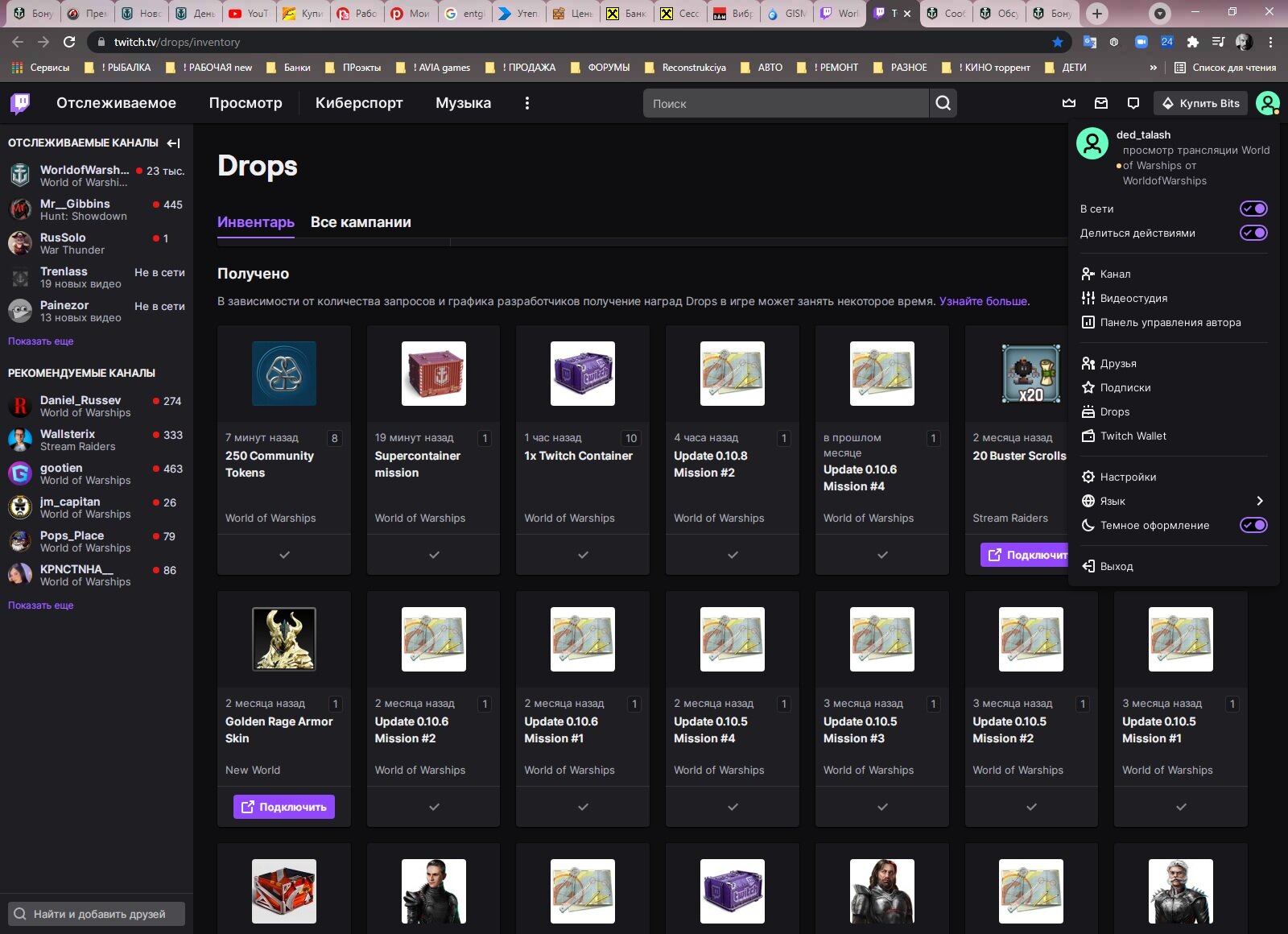Disable 'Делиться действиями' activity sharing toggle
The image size is (1288, 934).
(1253, 233)
